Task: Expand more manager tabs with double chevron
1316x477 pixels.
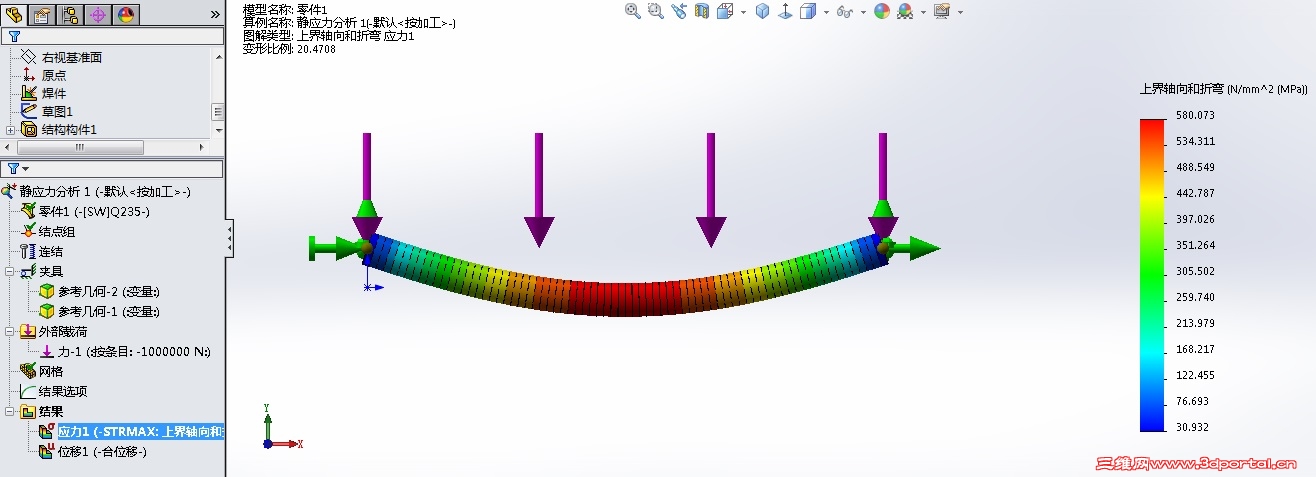Action: coord(215,14)
